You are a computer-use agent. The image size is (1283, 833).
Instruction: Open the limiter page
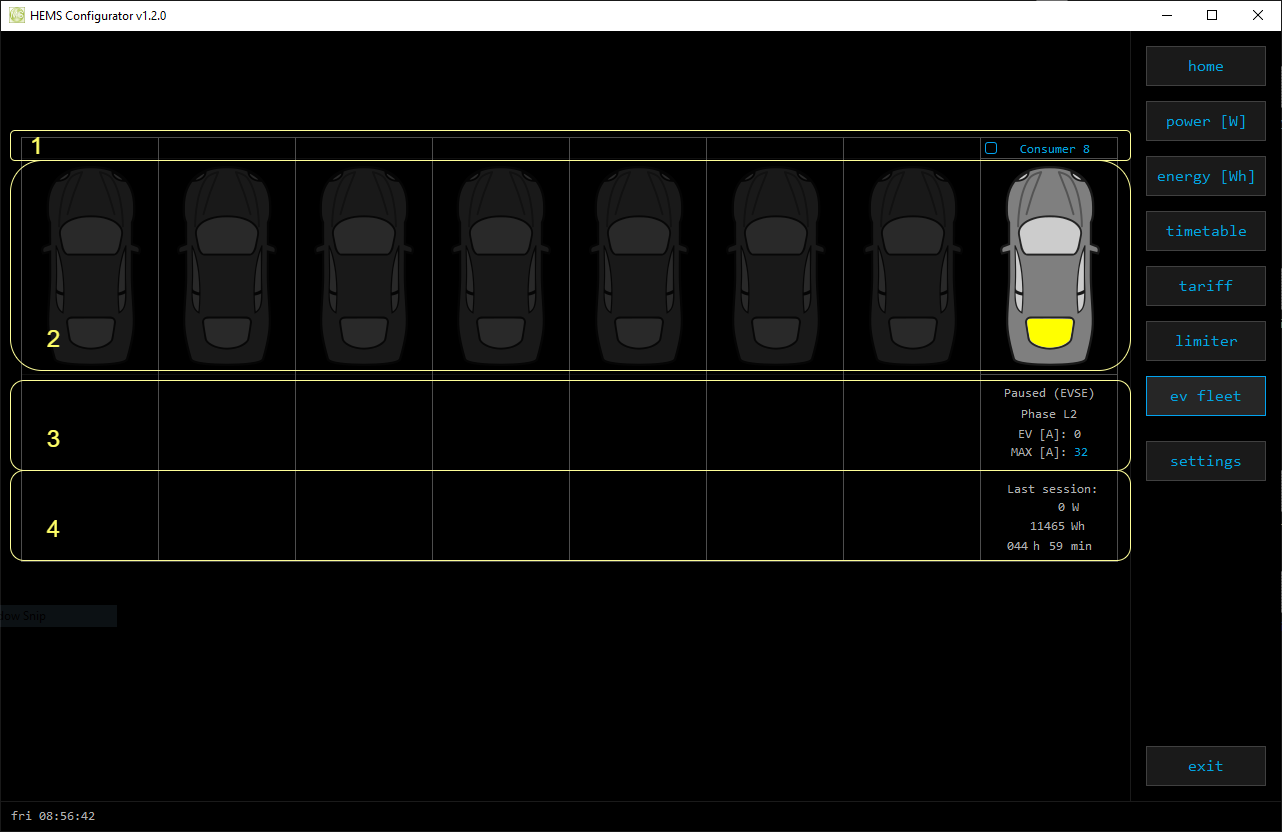[1205, 341]
